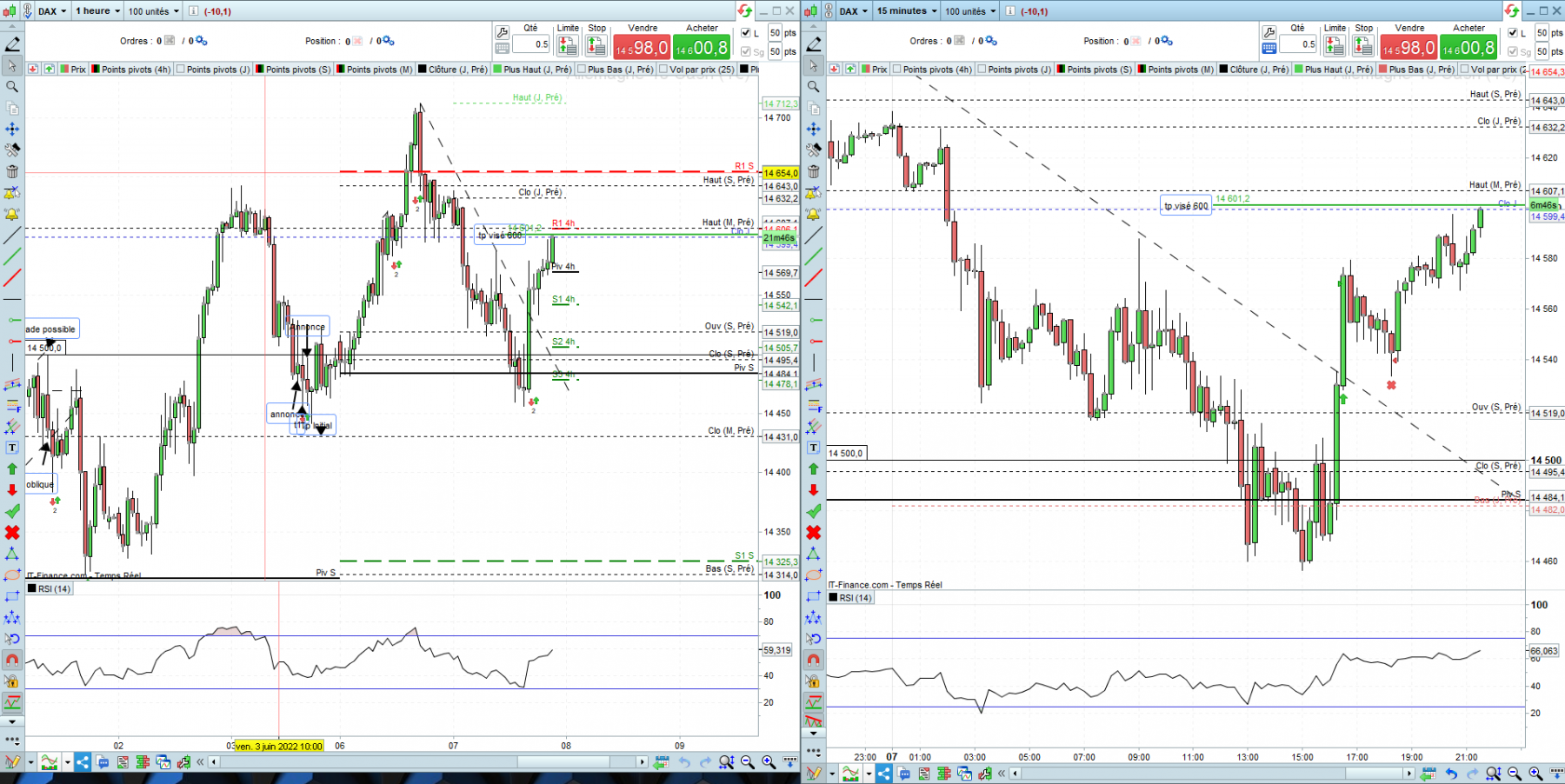Expand the 100 unités dropdown on left chart

pyautogui.click(x=153, y=10)
